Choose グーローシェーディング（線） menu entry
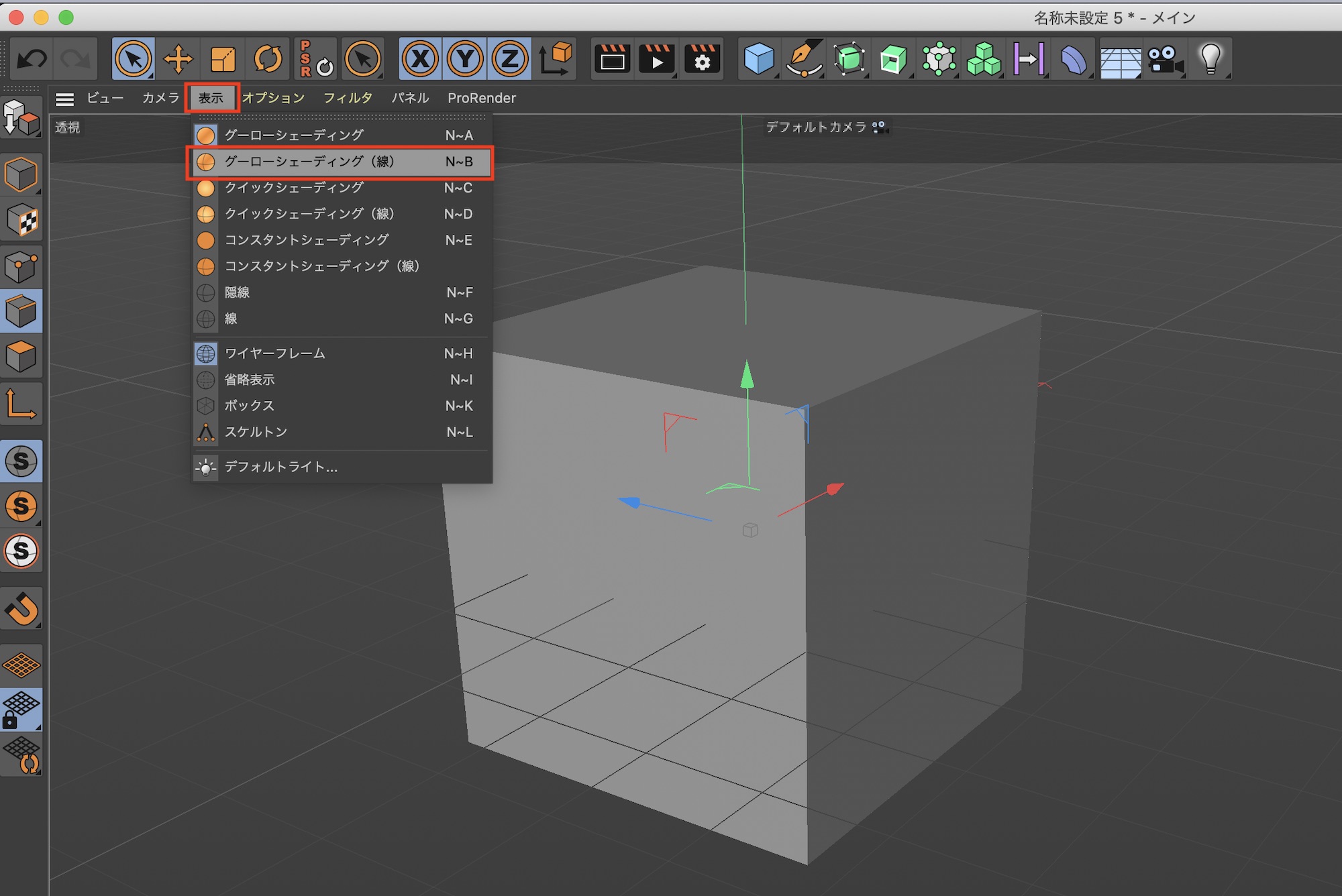 (x=309, y=162)
